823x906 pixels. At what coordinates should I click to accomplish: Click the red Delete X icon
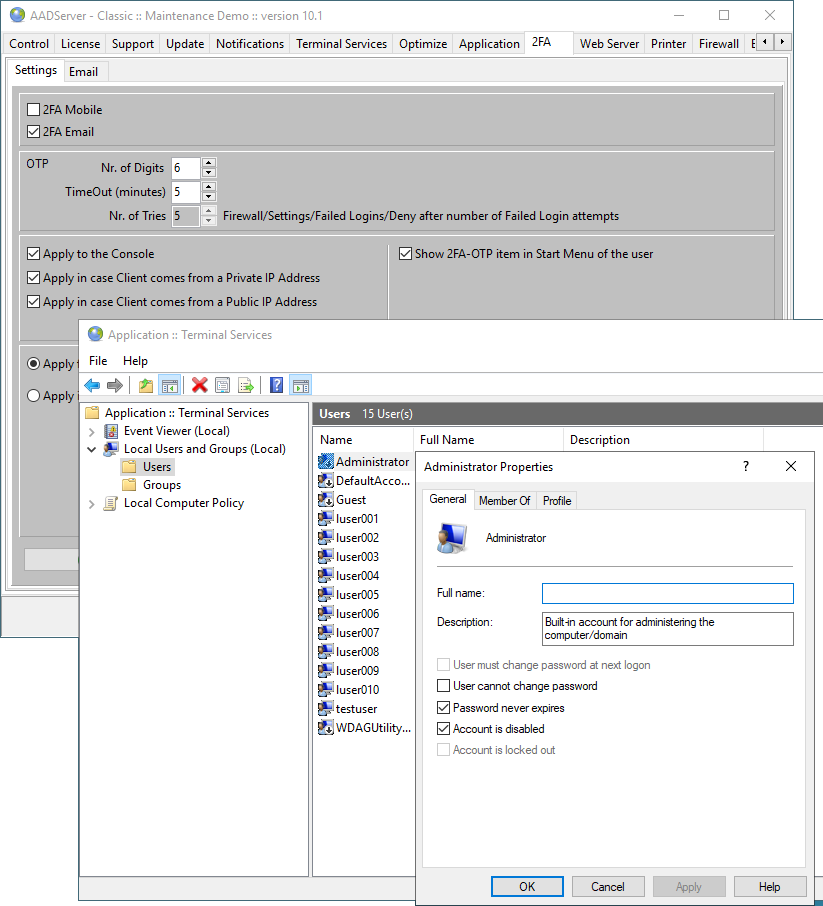pyautogui.click(x=199, y=385)
